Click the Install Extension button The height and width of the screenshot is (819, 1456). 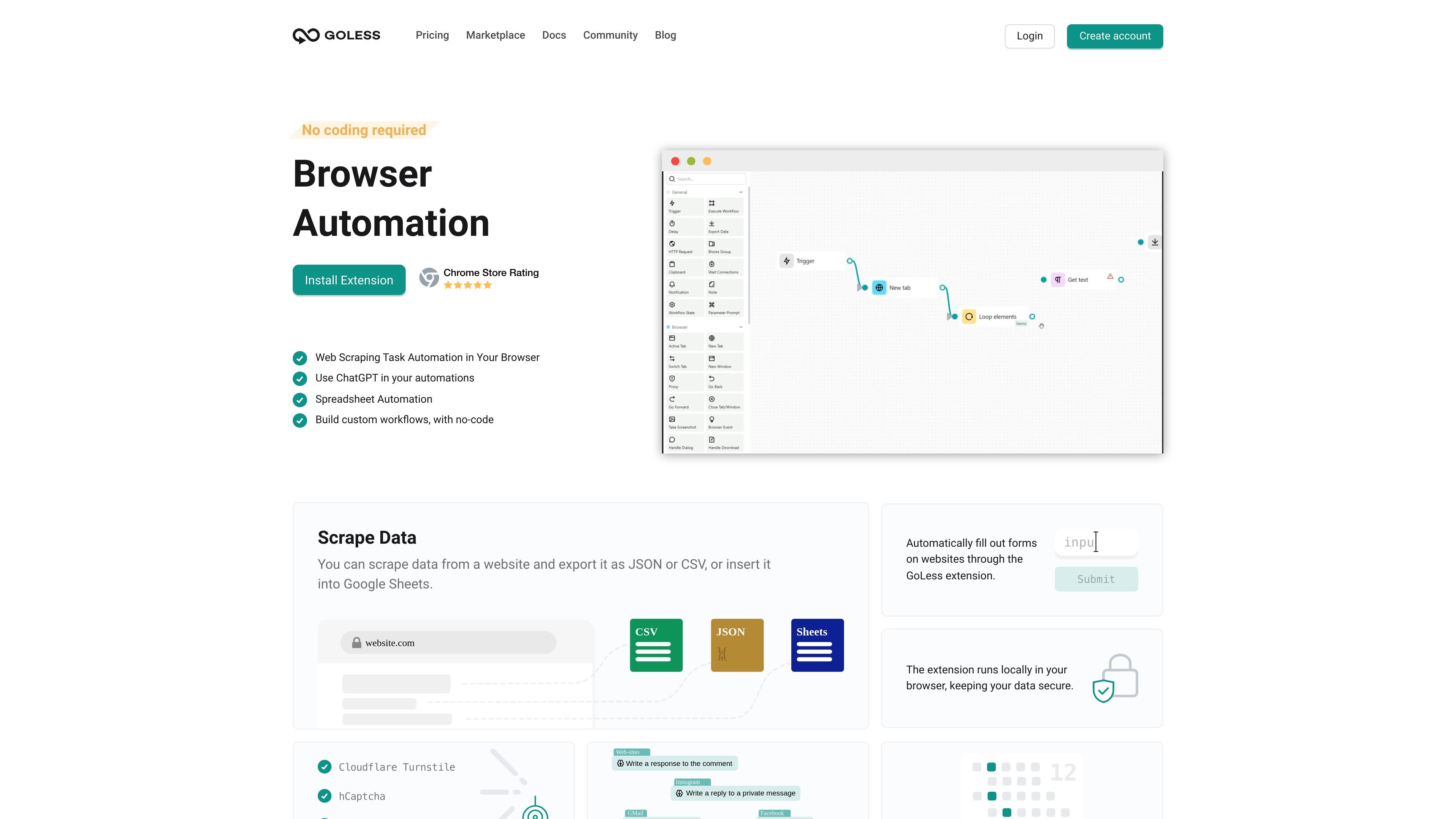[349, 280]
